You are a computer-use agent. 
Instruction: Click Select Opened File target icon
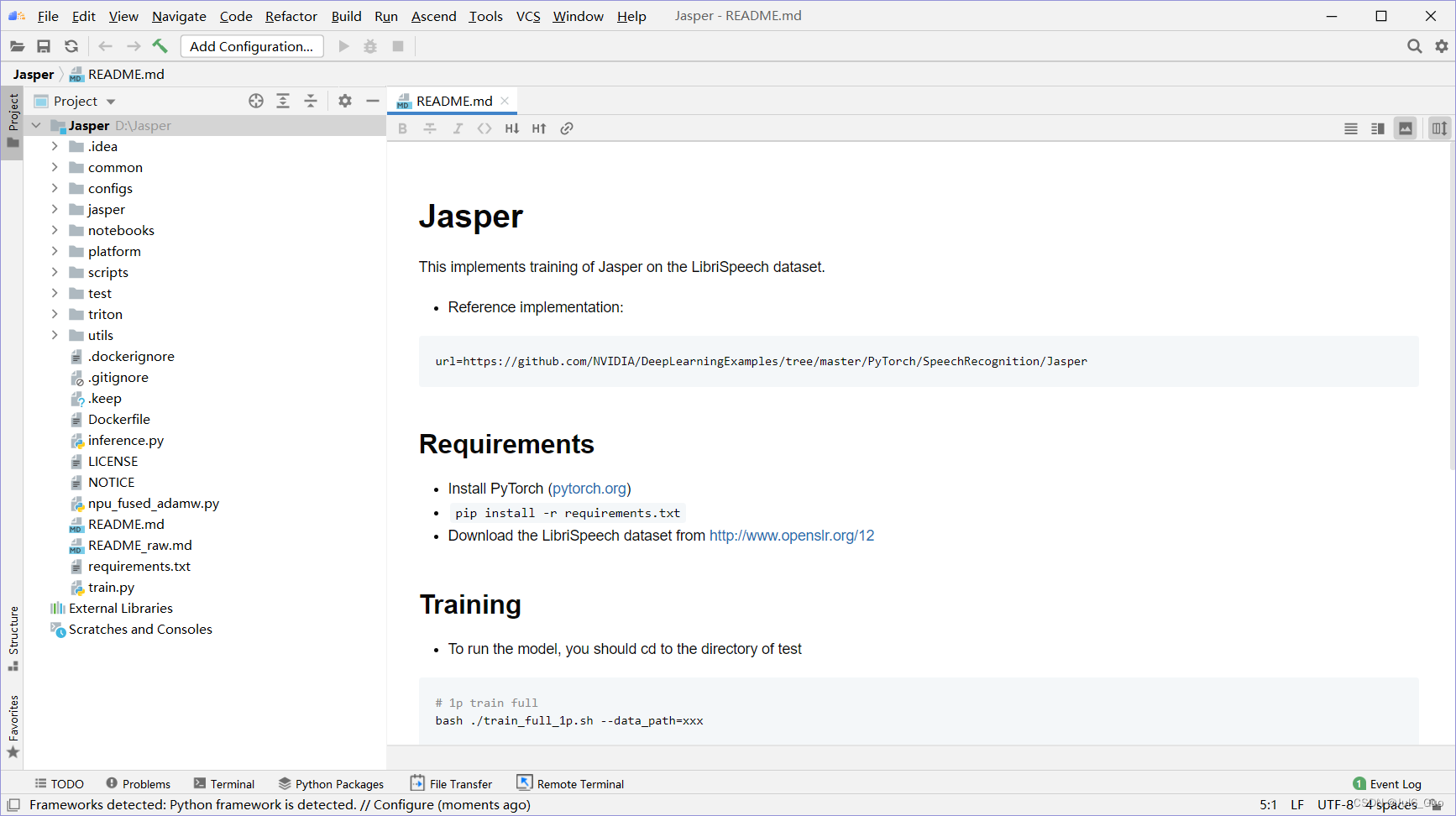(256, 101)
